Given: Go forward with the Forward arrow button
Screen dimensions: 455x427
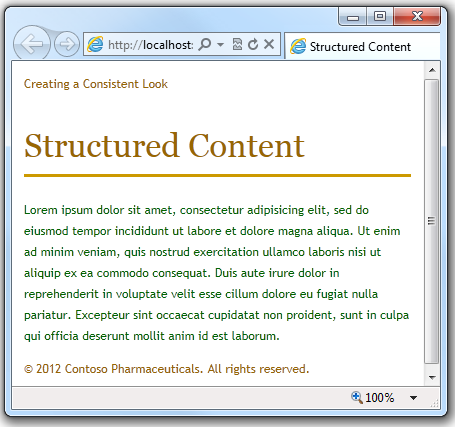Looking at the screenshot, I should (x=67, y=44).
